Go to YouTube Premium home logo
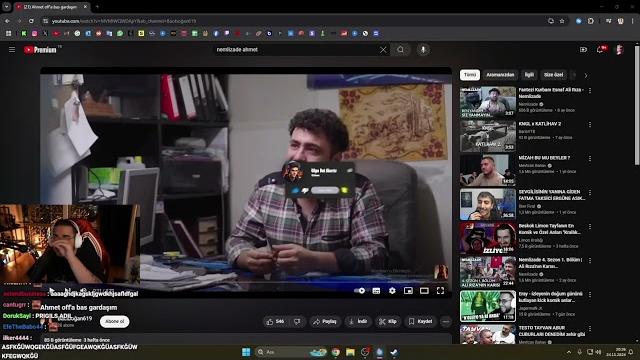This screenshot has width=640, height=360. click(x=40, y=50)
